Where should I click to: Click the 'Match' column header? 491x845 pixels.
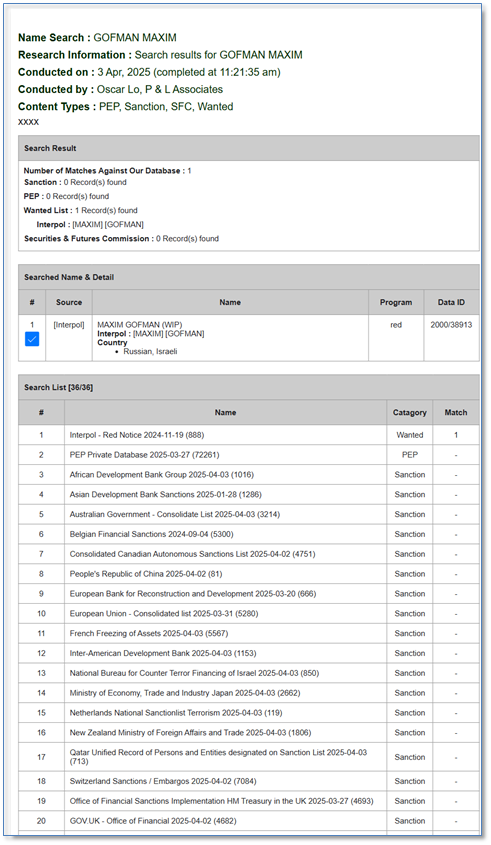point(455,412)
